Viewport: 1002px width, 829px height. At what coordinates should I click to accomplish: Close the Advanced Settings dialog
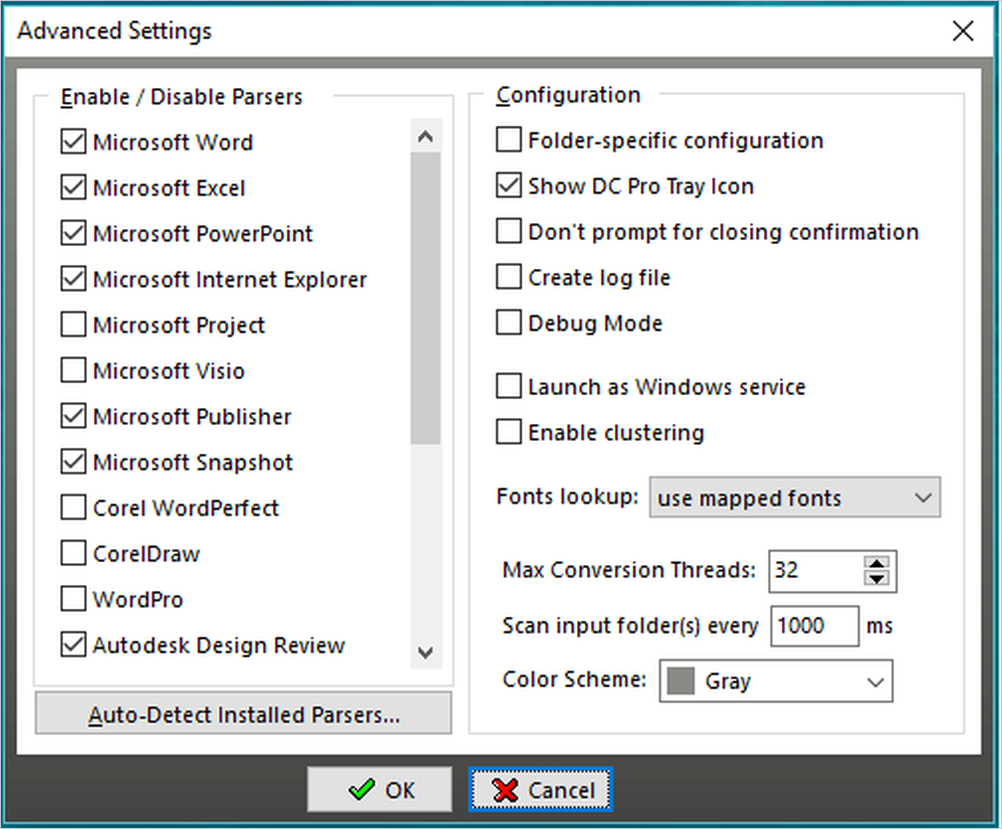[x=962, y=31]
